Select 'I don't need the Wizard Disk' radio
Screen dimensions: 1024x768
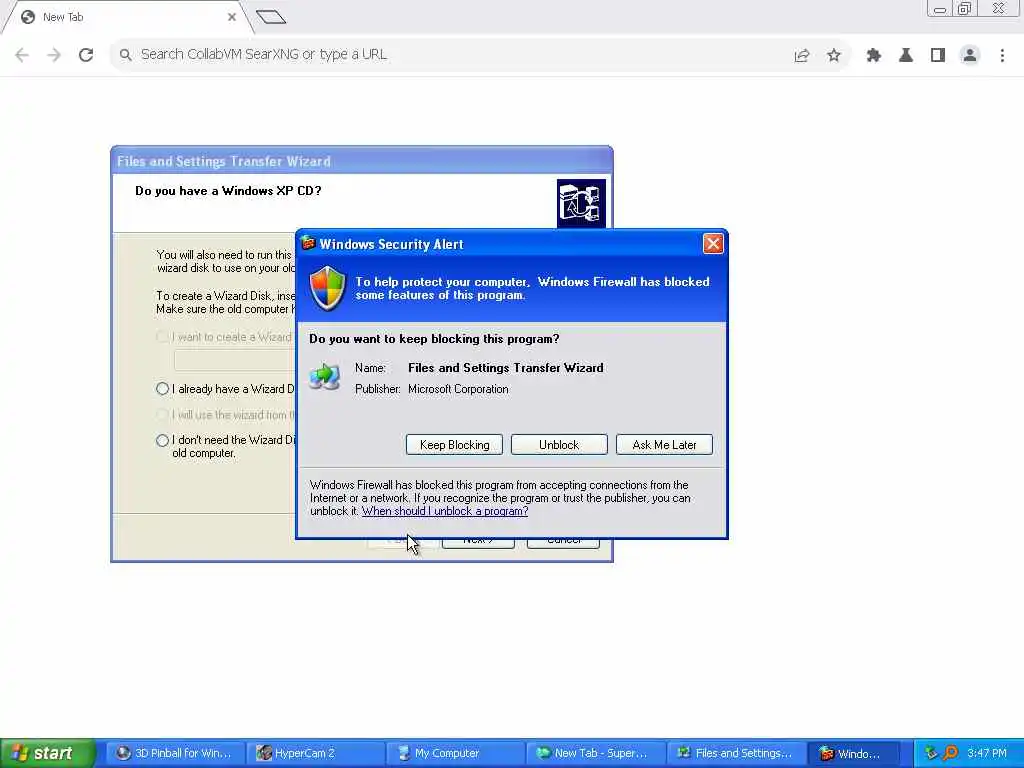tap(163, 440)
